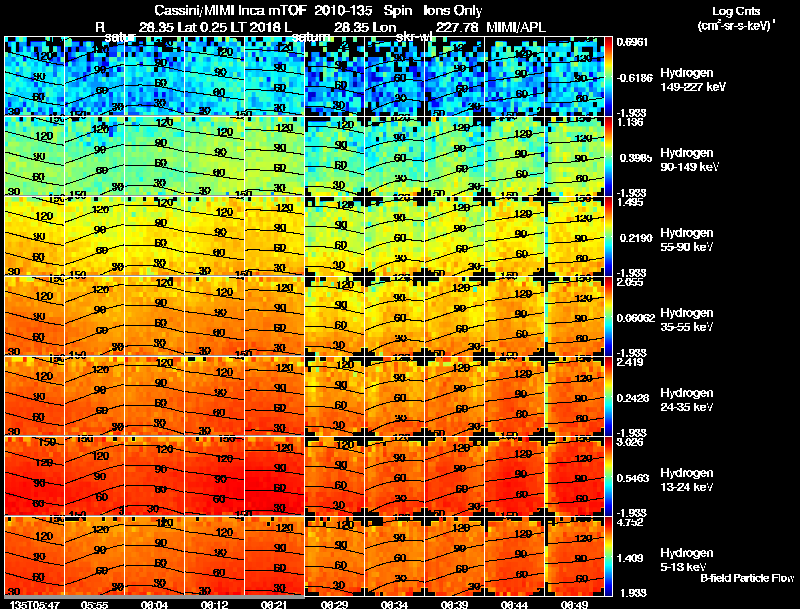Screen dimensions: 800x609
Task: Click the 'Hydrogen 35-55 keV' row label
Action: [x=687, y=320]
